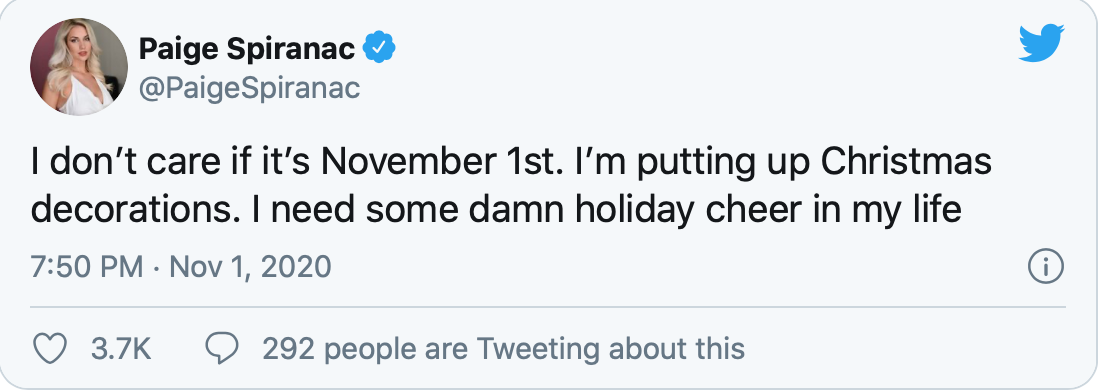The width and height of the screenshot is (1100, 392).
Task: Click the reply speech bubble icon
Action: tap(222, 349)
